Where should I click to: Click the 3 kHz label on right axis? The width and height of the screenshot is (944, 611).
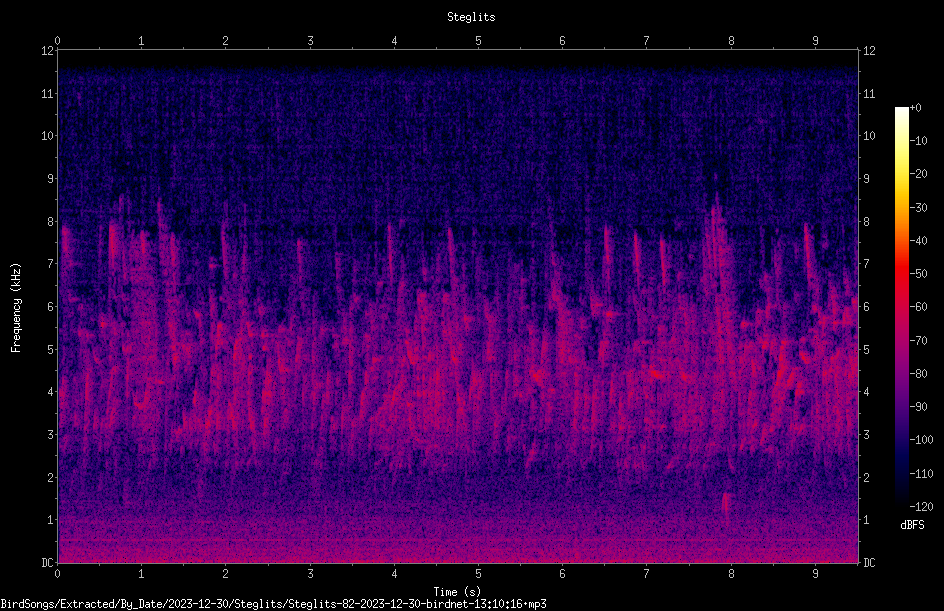click(x=867, y=434)
